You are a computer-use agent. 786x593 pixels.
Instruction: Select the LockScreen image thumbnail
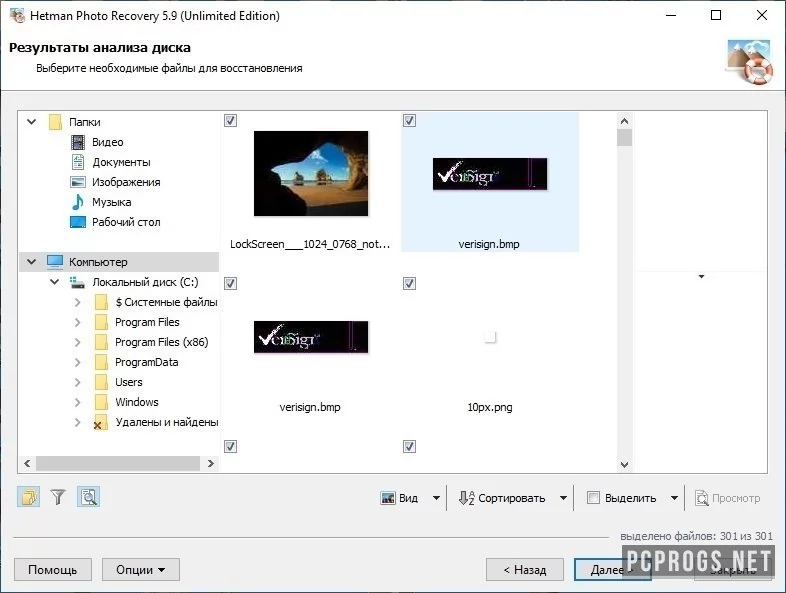coord(311,173)
